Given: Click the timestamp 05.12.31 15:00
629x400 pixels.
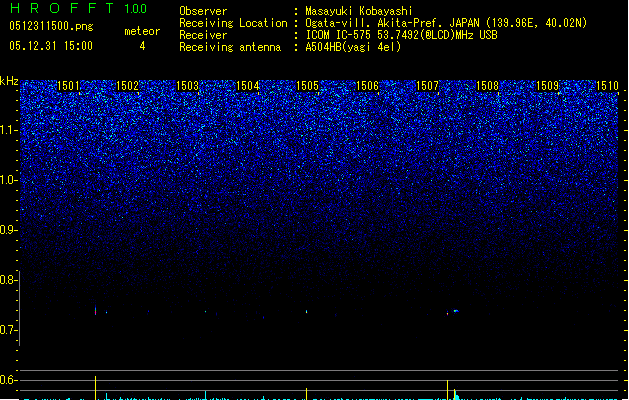Looking at the screenshot, I should (x=51, y=46).
